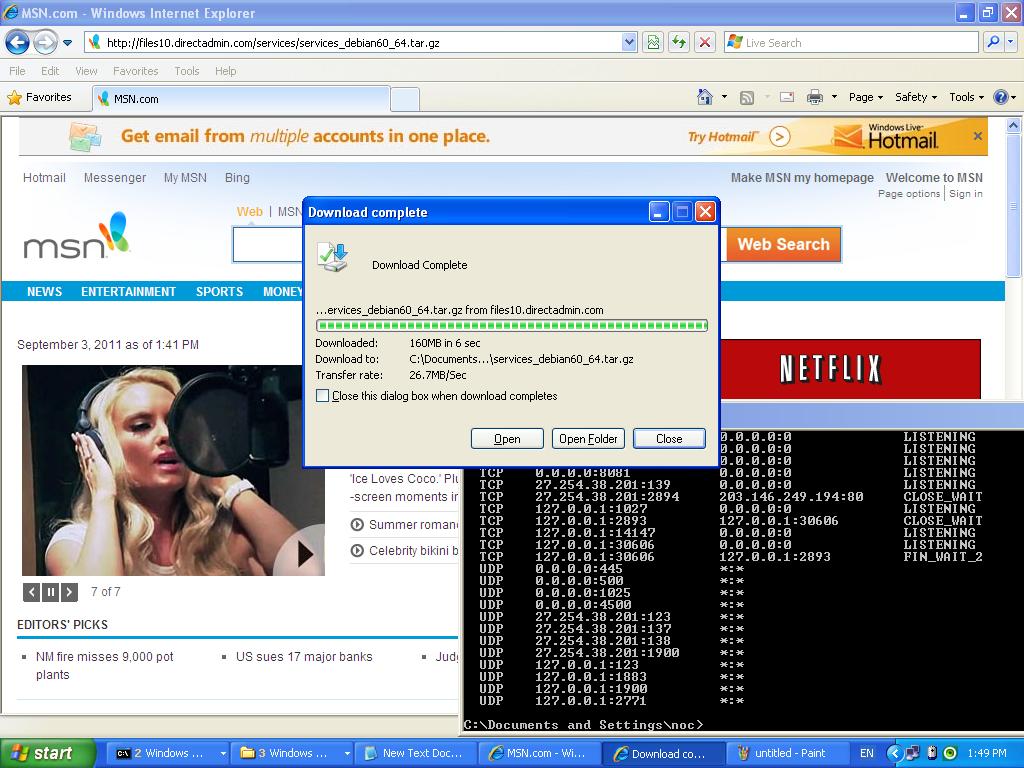The width and height of the screenshot is (1024, 768).
Task: Select the MSN.com browser tab
Action: (x=241, y=99)
